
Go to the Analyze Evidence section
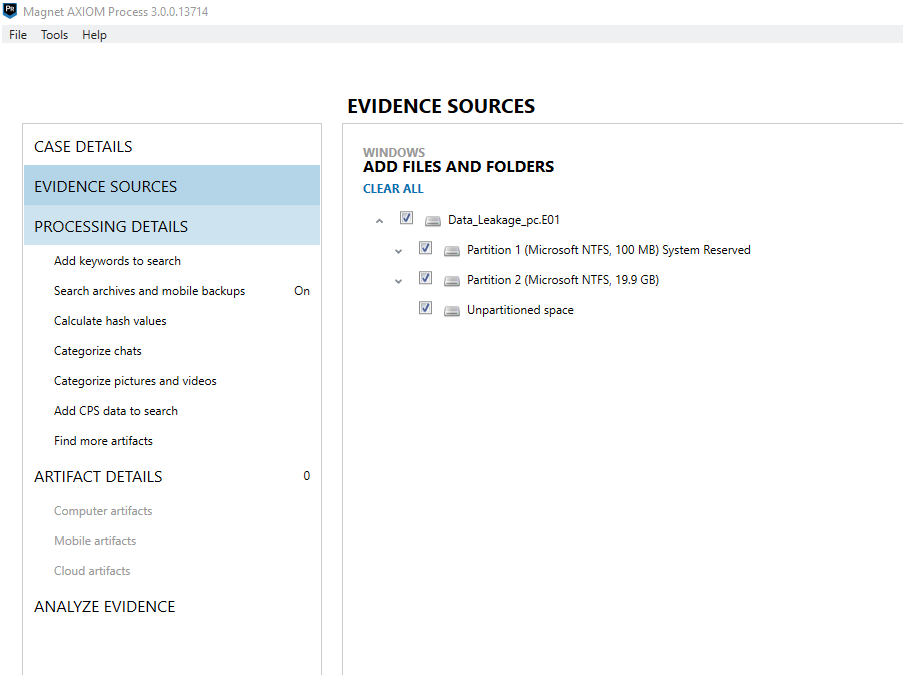[x=172, y=606]
